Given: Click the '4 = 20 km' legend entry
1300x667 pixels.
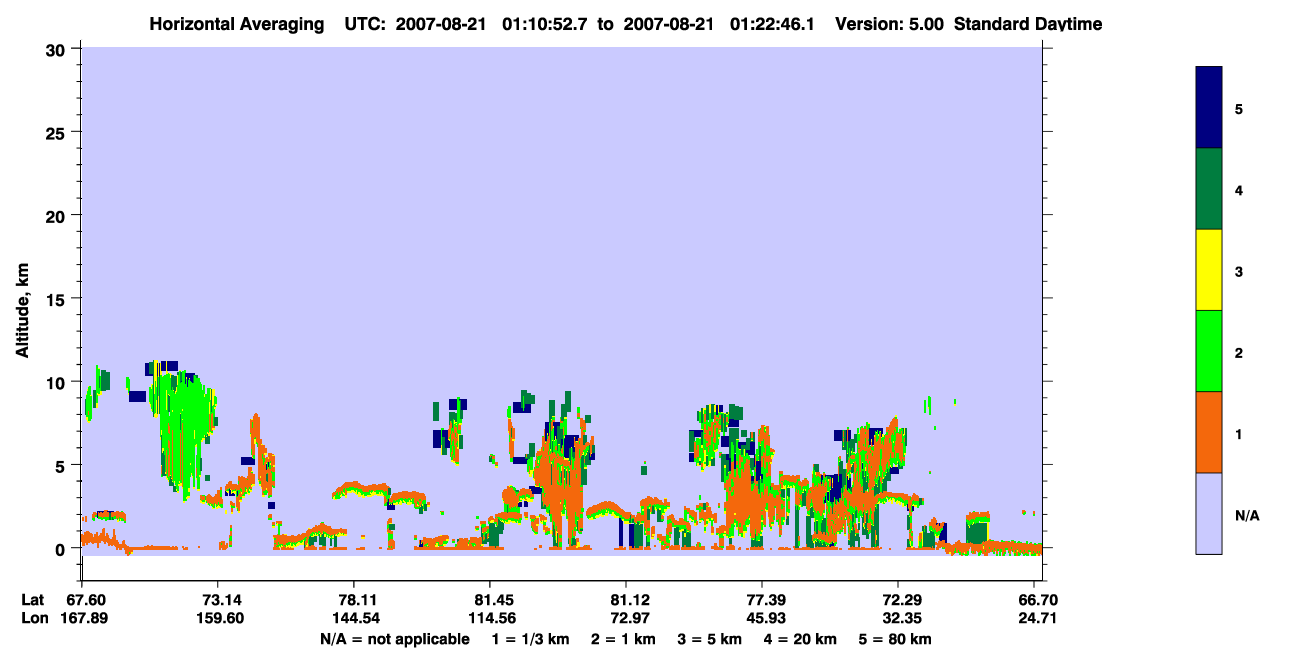Looking at the screenshot, I should click(x=799, y=639).
